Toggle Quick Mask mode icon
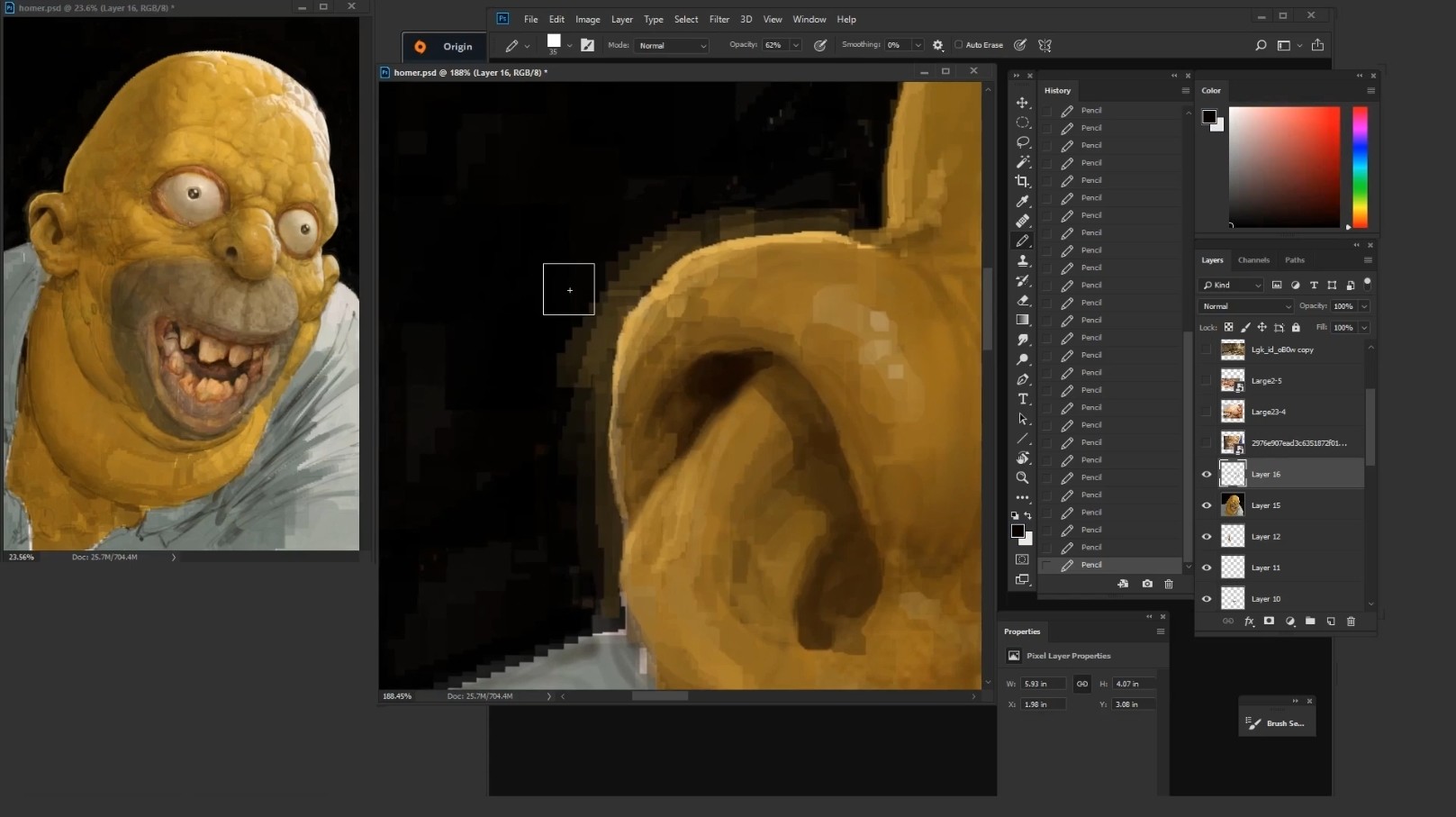 click(x=1022, y=559)
